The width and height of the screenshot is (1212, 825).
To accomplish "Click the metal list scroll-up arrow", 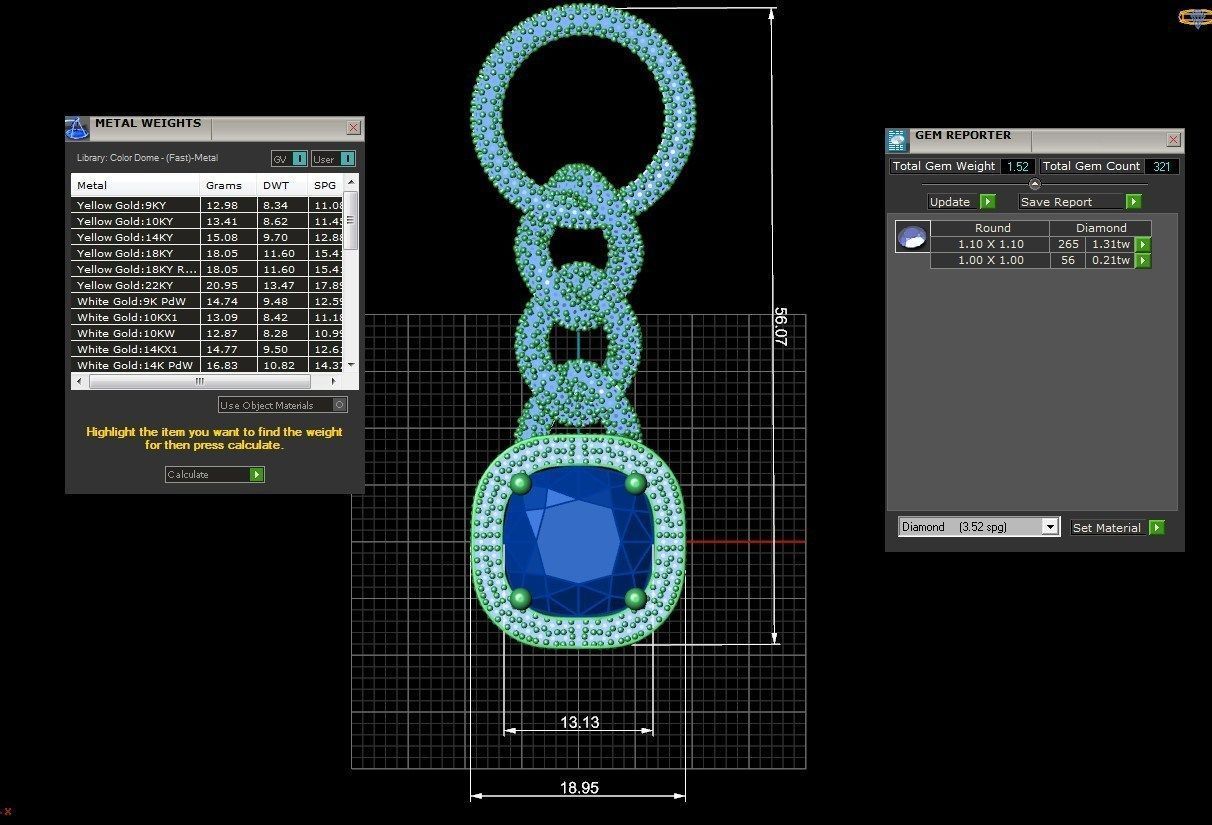I will pyautogui.click(x=351, y=182).
